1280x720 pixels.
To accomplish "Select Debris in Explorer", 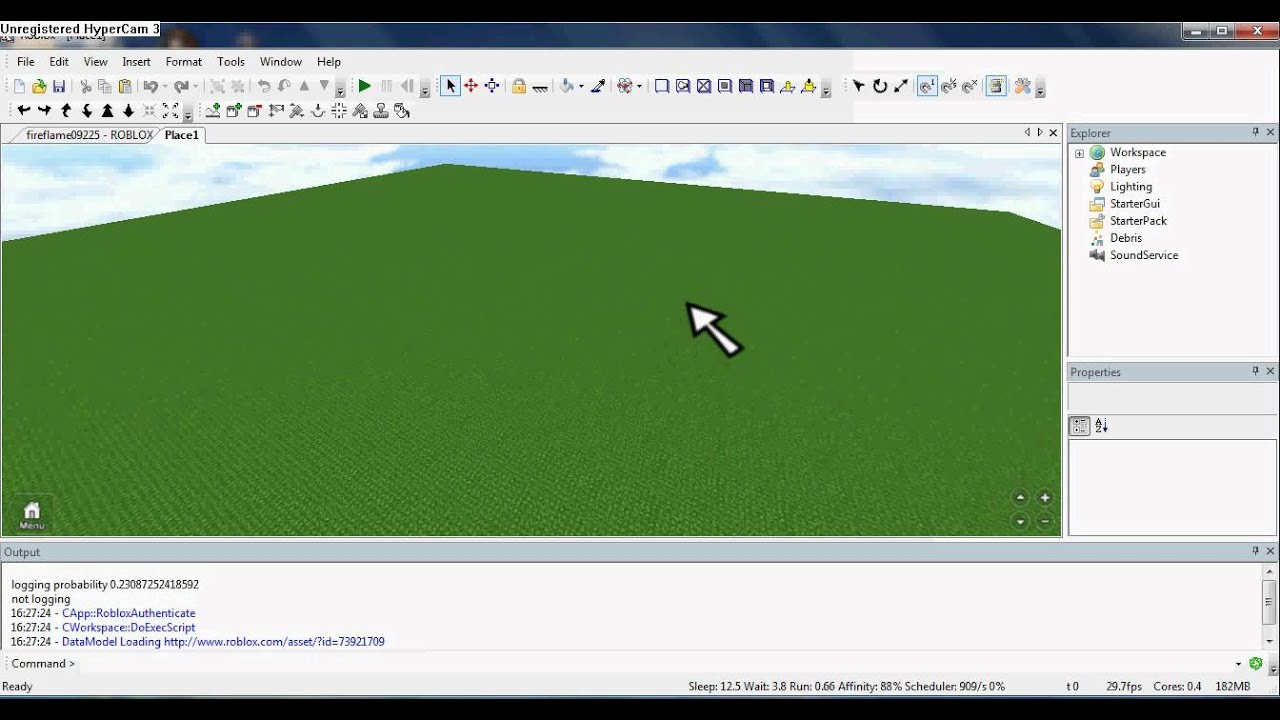I will 1125,238.
